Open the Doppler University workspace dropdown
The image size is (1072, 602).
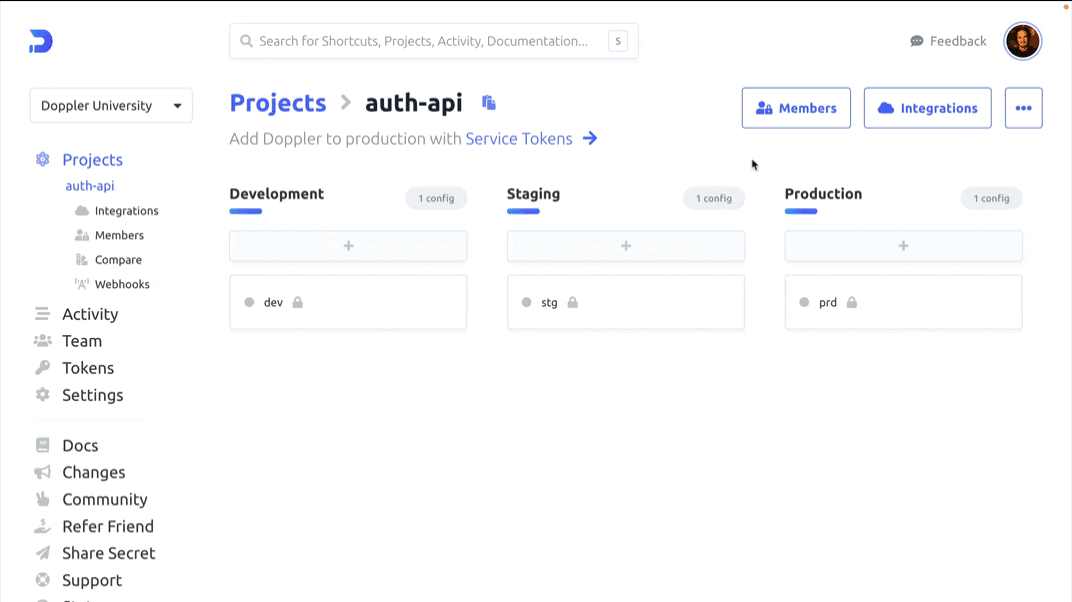coord(111,105)
